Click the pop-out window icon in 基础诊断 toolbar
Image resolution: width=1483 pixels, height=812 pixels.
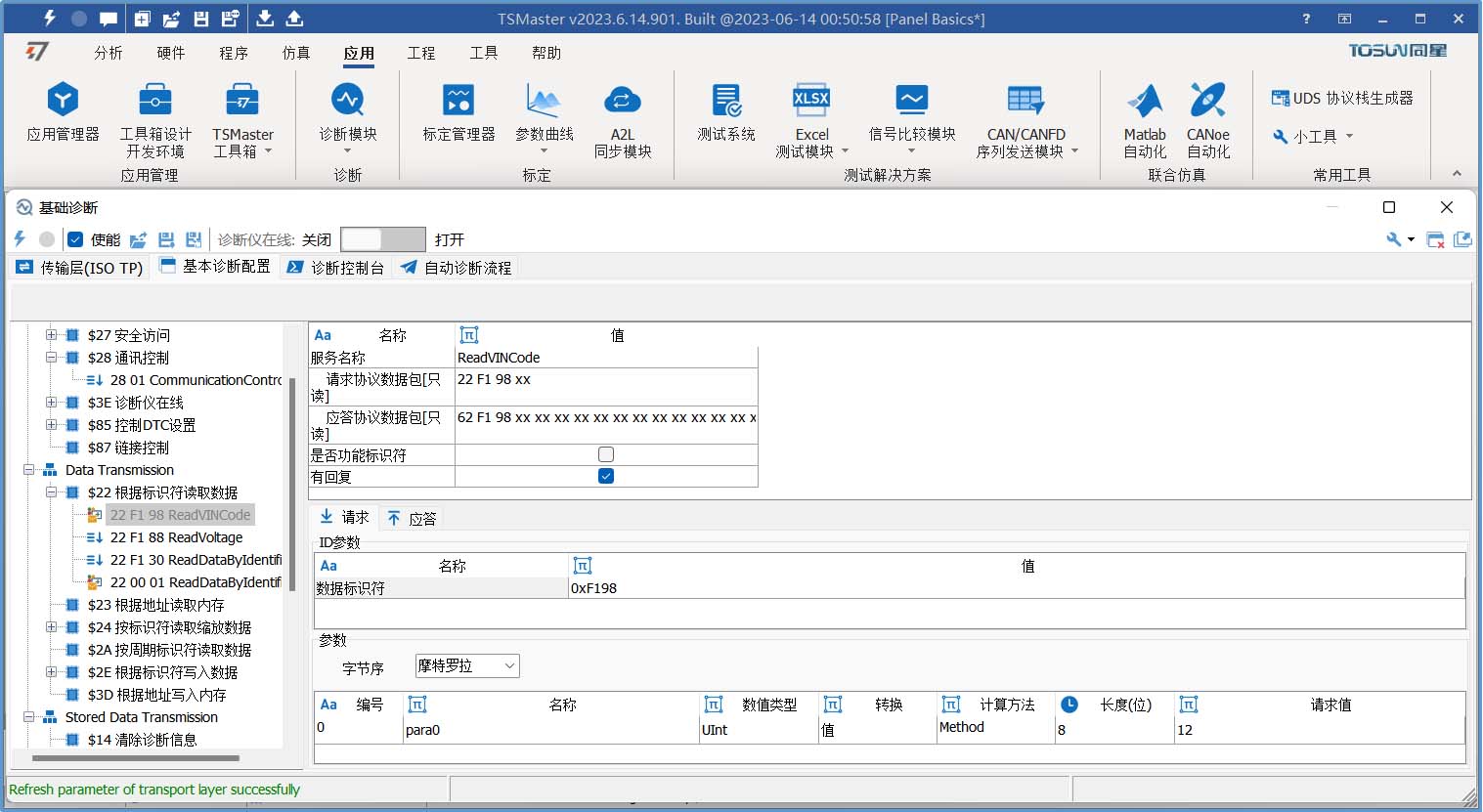point(1462,239)
